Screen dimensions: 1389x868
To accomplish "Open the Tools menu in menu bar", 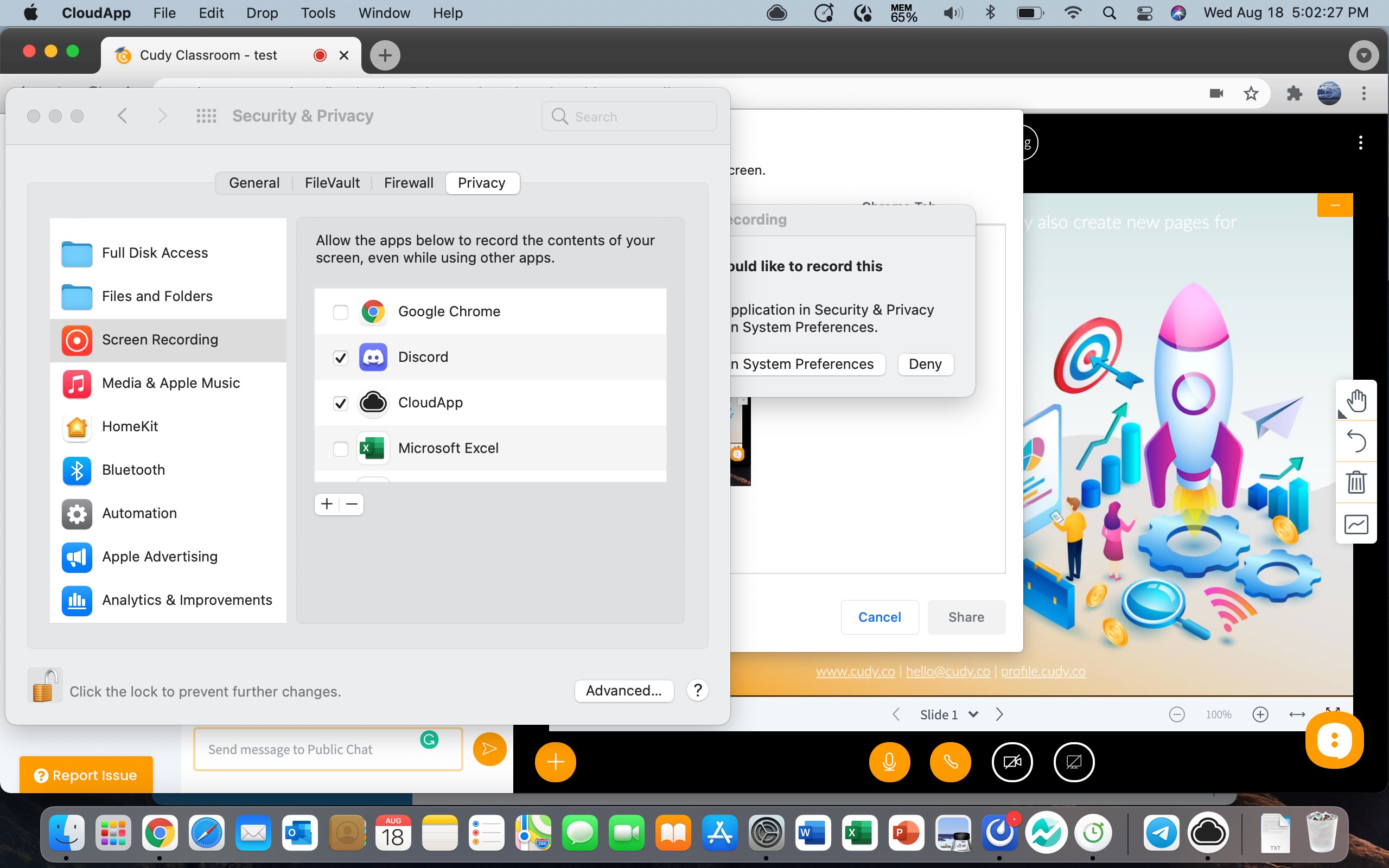I will 318,12.
